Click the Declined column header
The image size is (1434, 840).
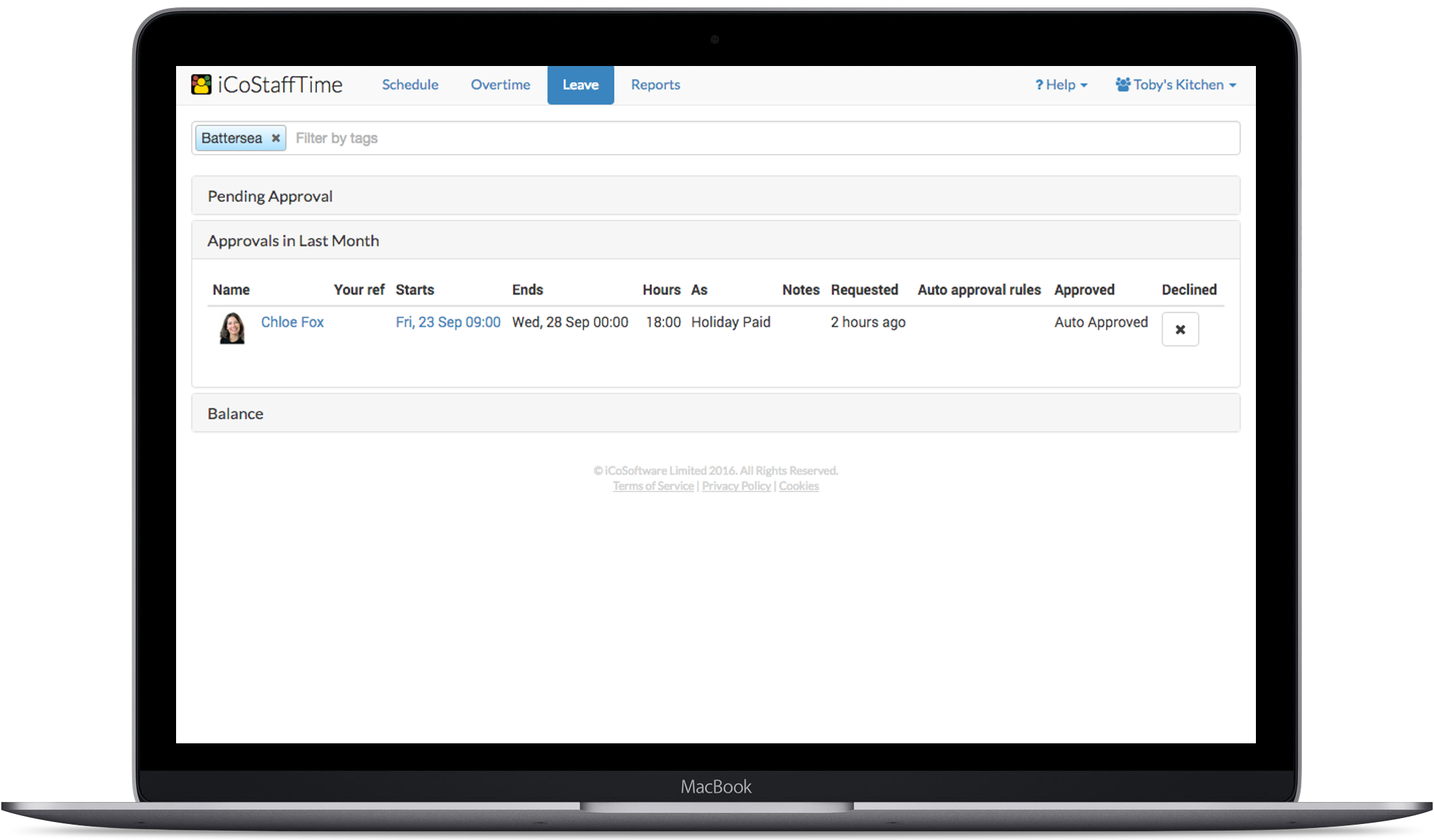[1189, 290]
